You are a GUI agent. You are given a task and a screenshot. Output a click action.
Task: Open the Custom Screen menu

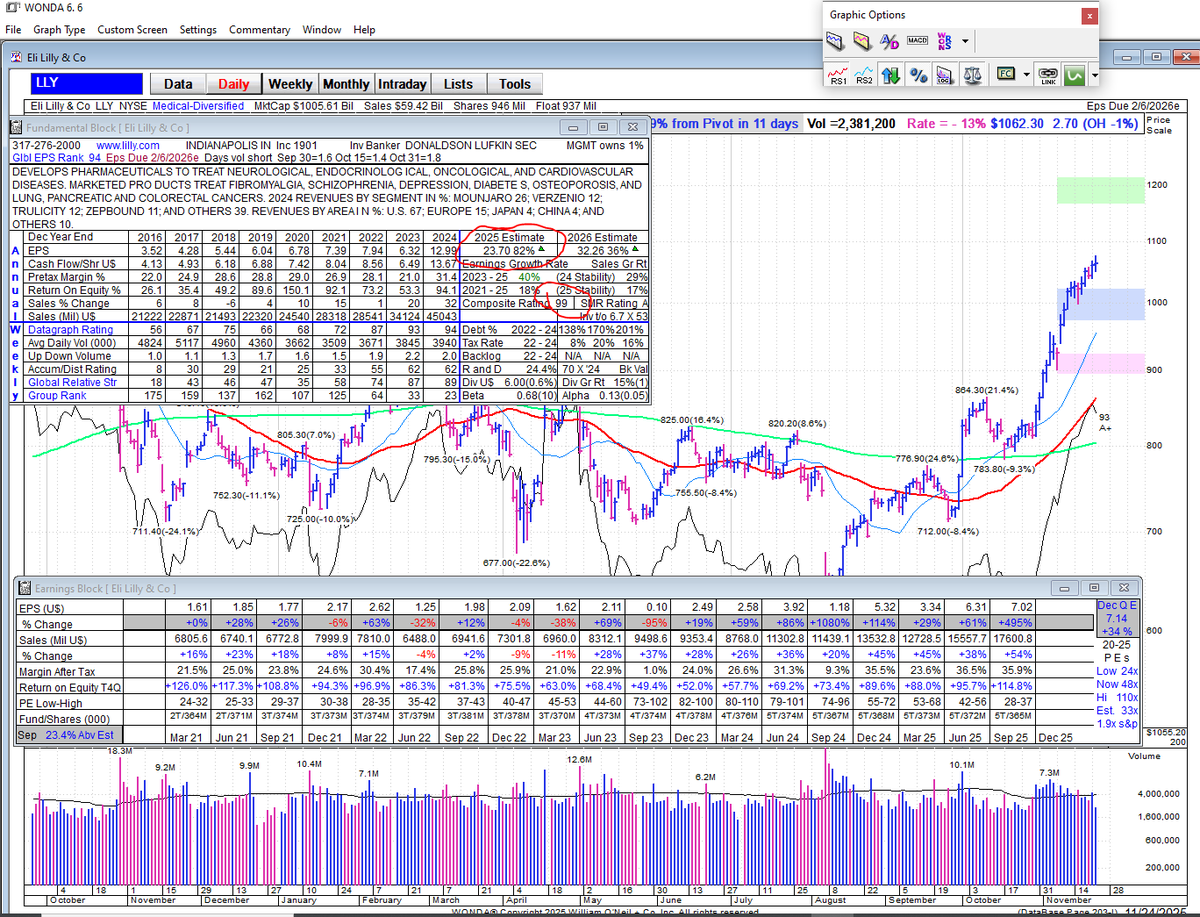point(132,30)
